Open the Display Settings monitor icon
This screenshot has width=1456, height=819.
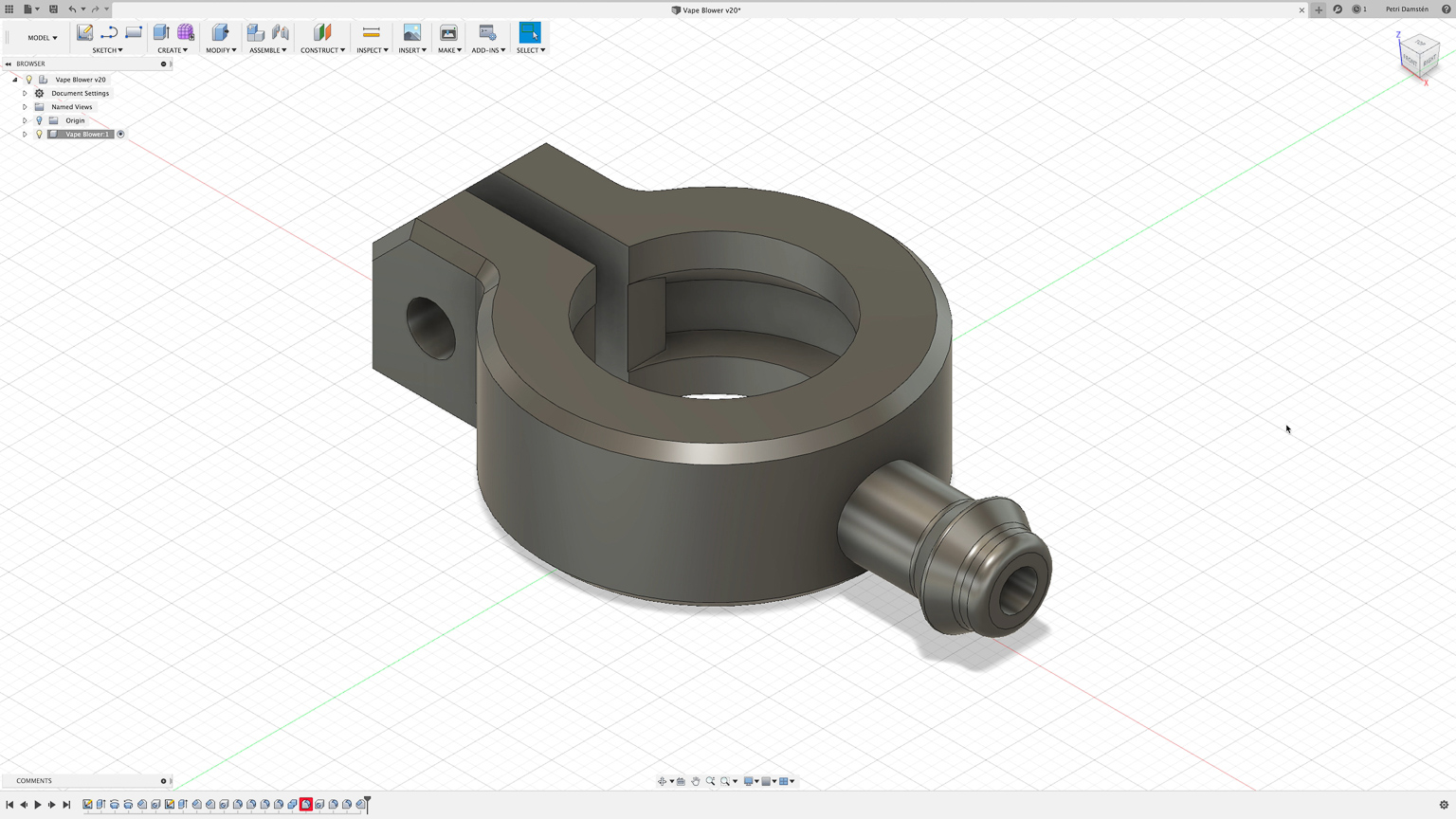[x=748, y=781]
